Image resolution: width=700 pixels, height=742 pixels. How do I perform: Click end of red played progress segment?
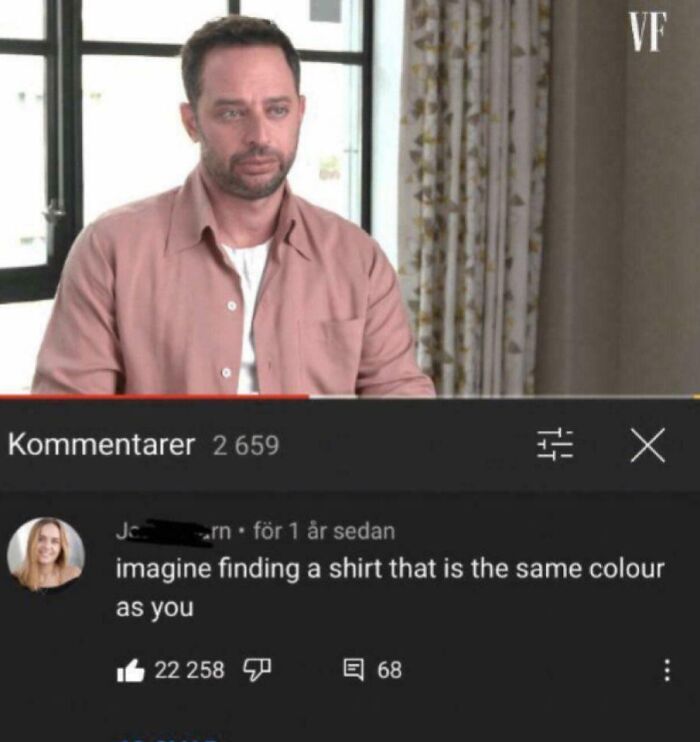[x=308, y=397]
